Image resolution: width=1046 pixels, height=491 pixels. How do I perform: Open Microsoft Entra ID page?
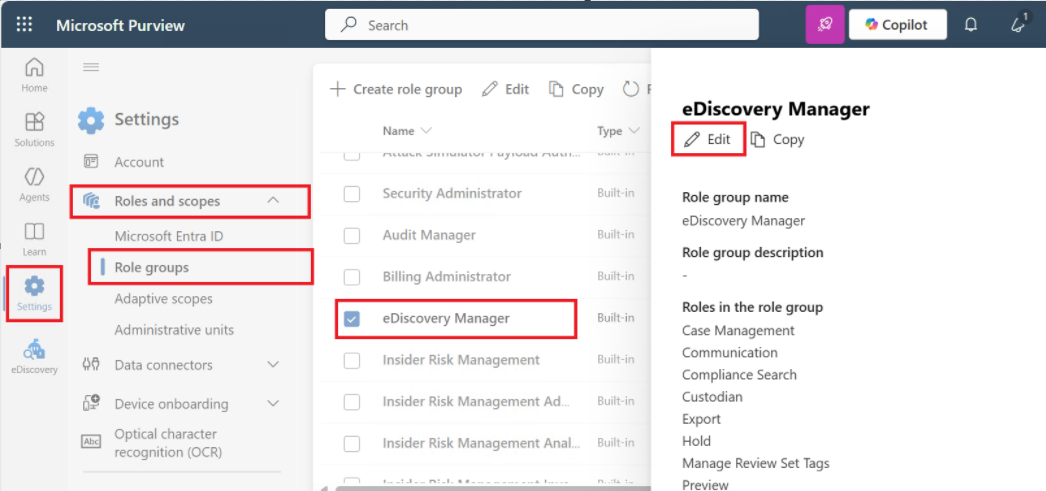pos(169,236)
